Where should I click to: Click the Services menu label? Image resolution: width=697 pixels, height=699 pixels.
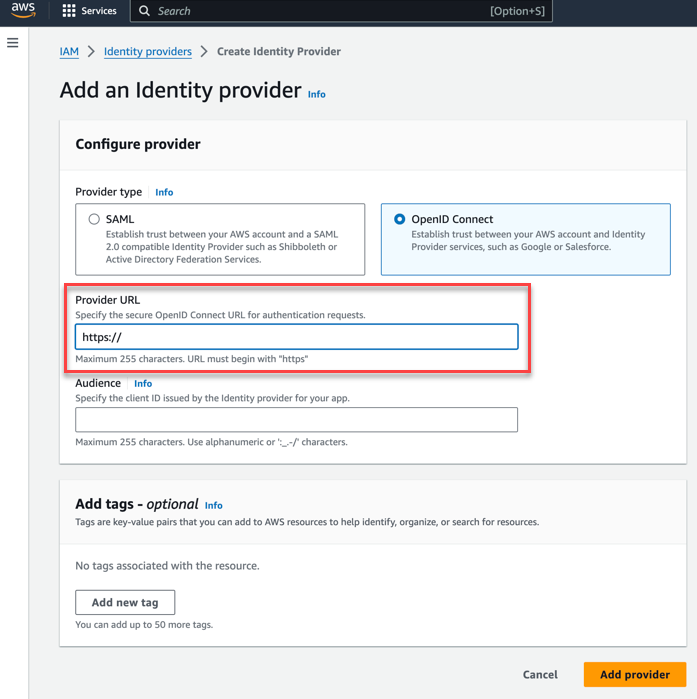(99, 11)
